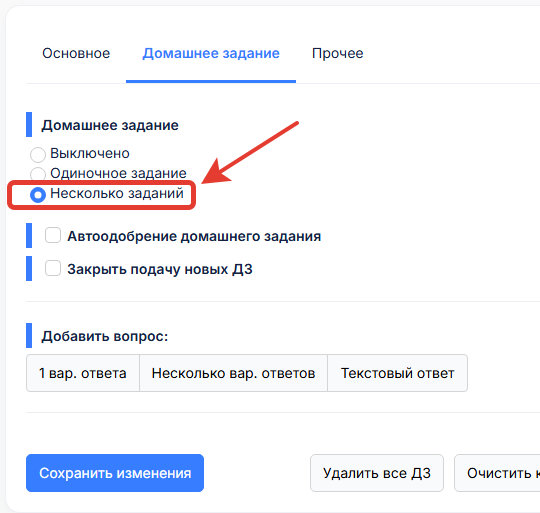Viewport: 540px width, 513px height.
Task: Select the Несколько заданий radio circle
Action: [38, 195]
